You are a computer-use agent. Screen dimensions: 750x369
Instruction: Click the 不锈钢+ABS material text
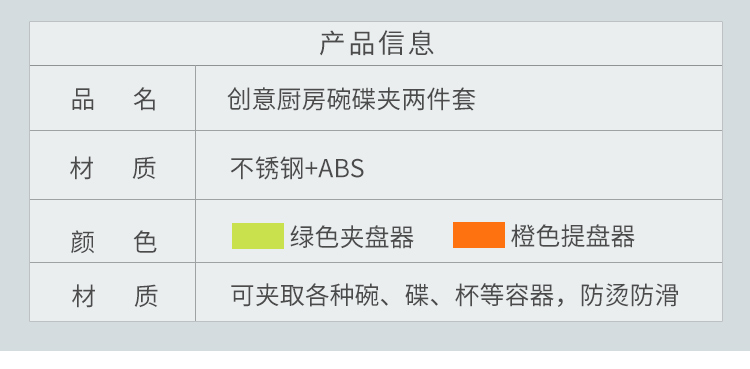tap(297, 168)
